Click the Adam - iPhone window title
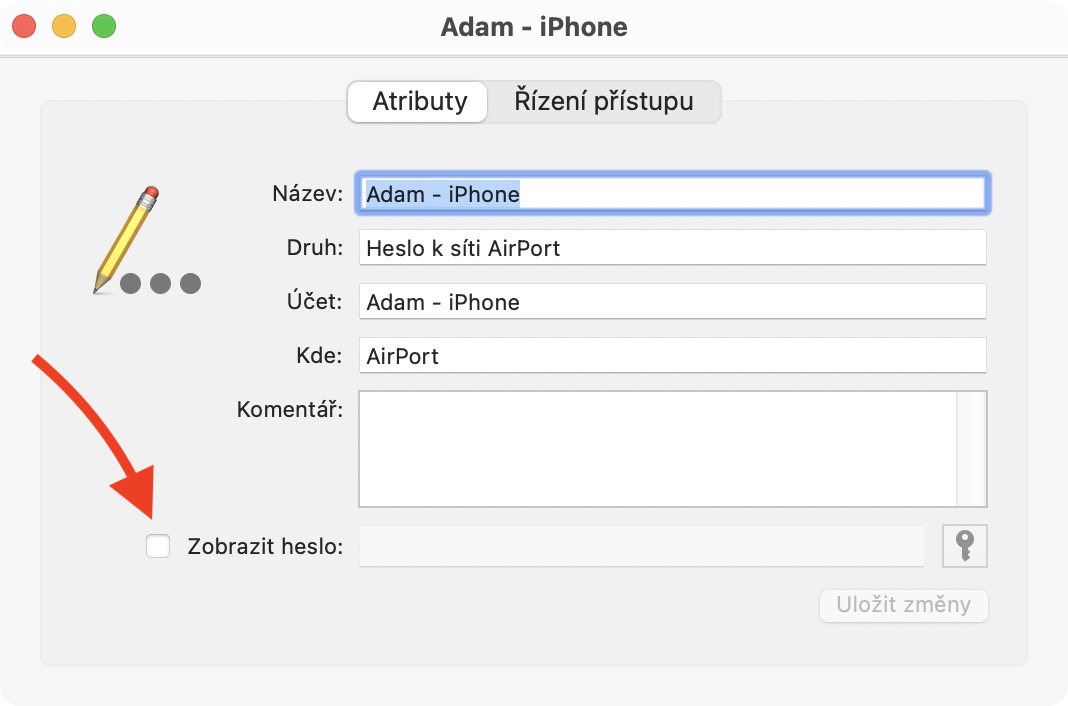This screenshot has width=1068, height=706. [x=534, y=27]
